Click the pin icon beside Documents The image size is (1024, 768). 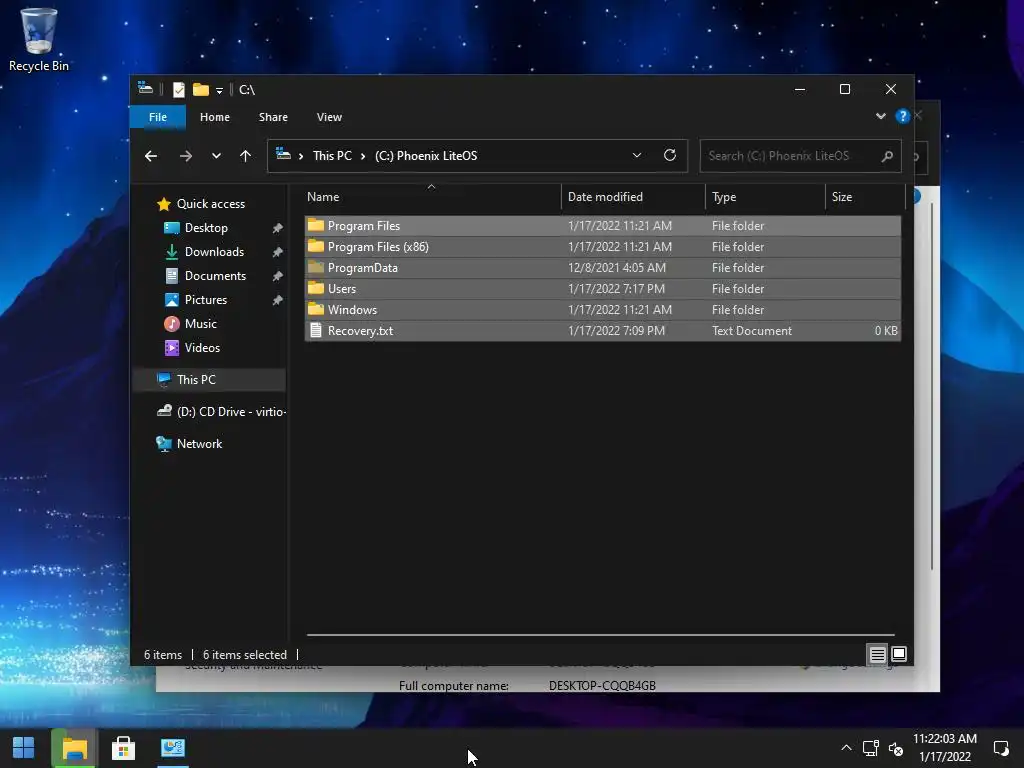coord(277,276)
